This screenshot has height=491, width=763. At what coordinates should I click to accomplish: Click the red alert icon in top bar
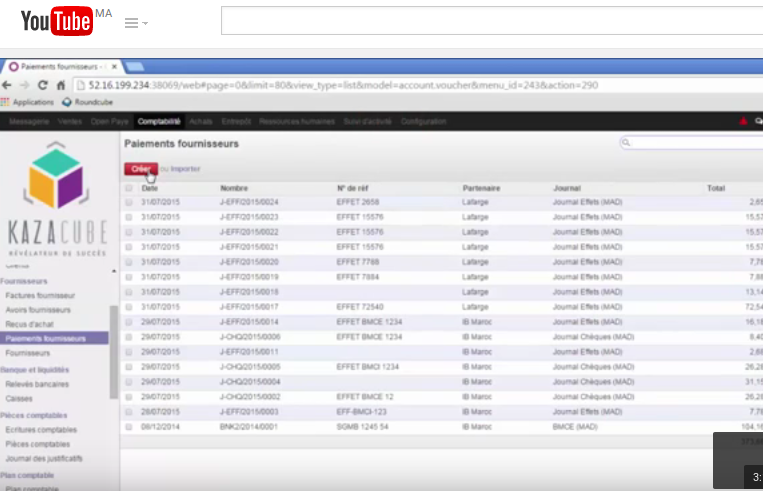point(743,122)
